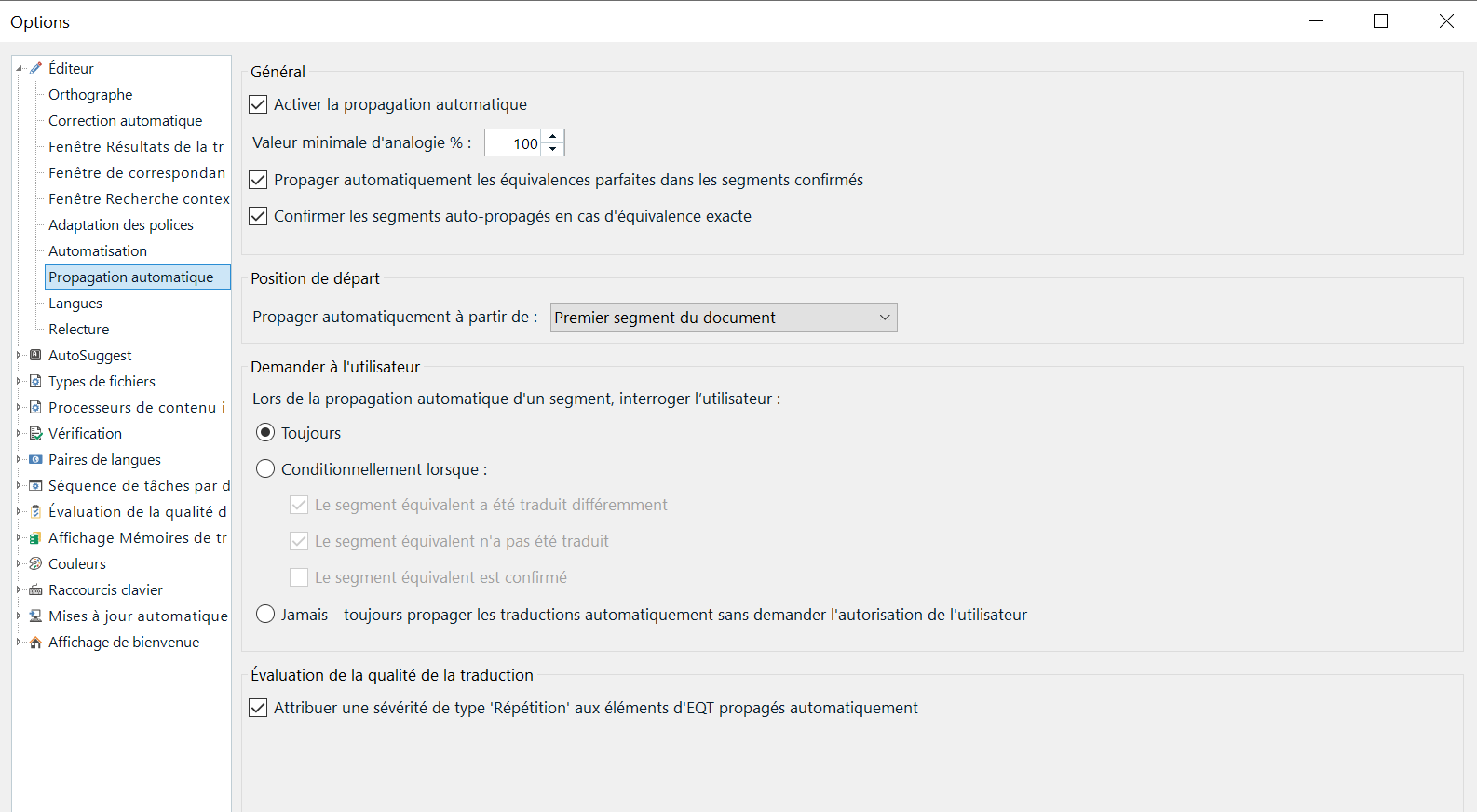The height and width of the screenshot is (812, 1477).
Task: Click the Types de fichiers icon
Action: click(35, 381)
